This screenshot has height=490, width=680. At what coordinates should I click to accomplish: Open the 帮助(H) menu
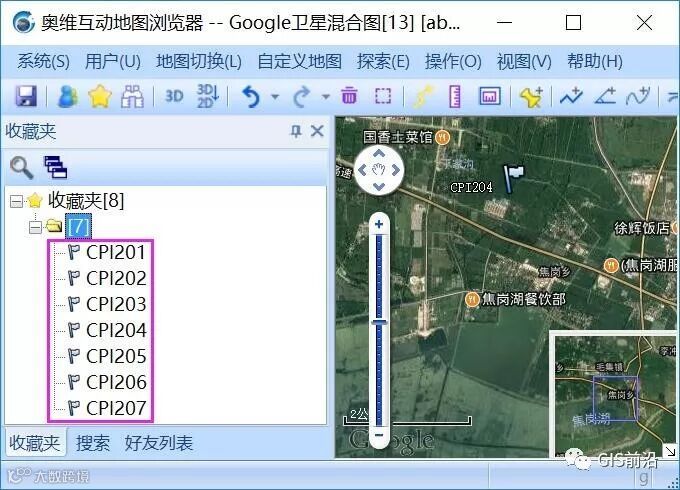[x=595, y=62]
